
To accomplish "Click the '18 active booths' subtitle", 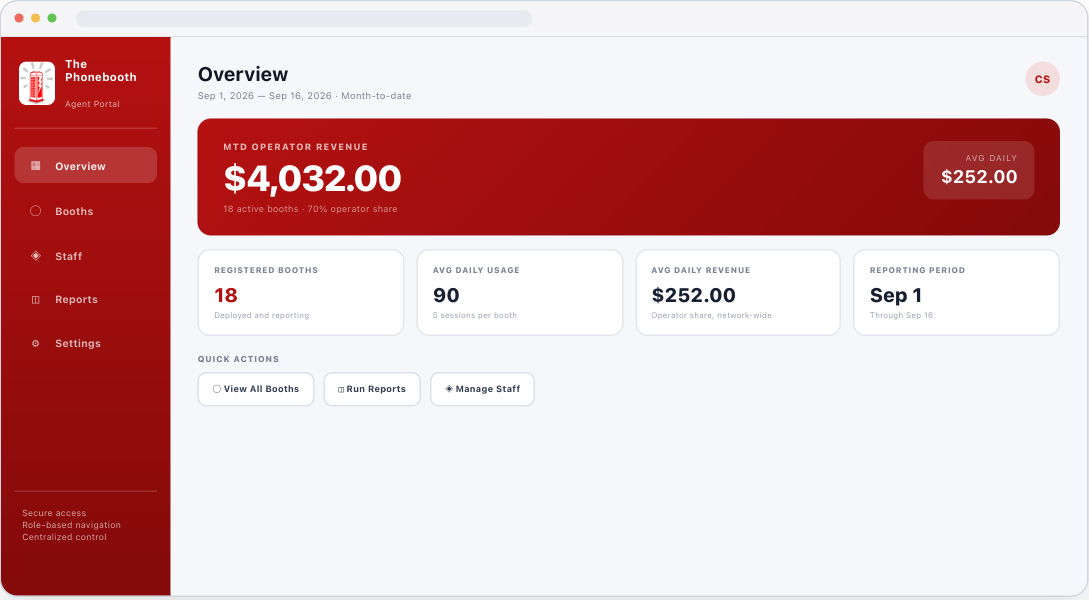I will (x=310, y=209).
